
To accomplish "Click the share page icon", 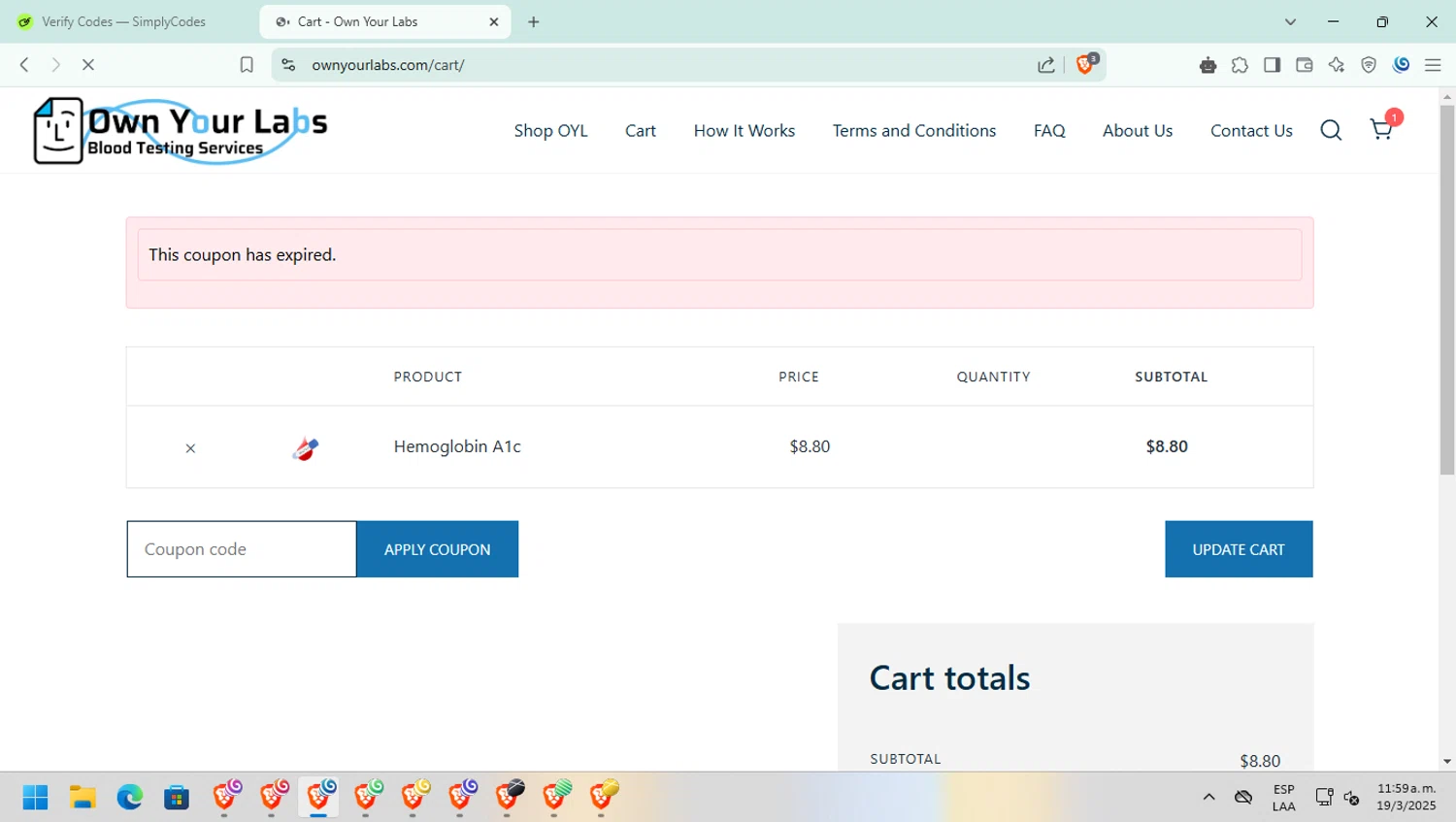I will pos(1046,65).
